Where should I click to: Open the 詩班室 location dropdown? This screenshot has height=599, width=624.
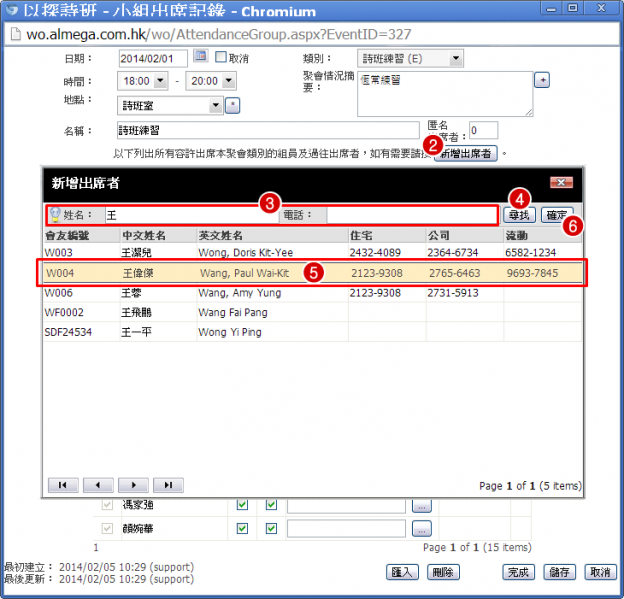click(x=215, y=105)
